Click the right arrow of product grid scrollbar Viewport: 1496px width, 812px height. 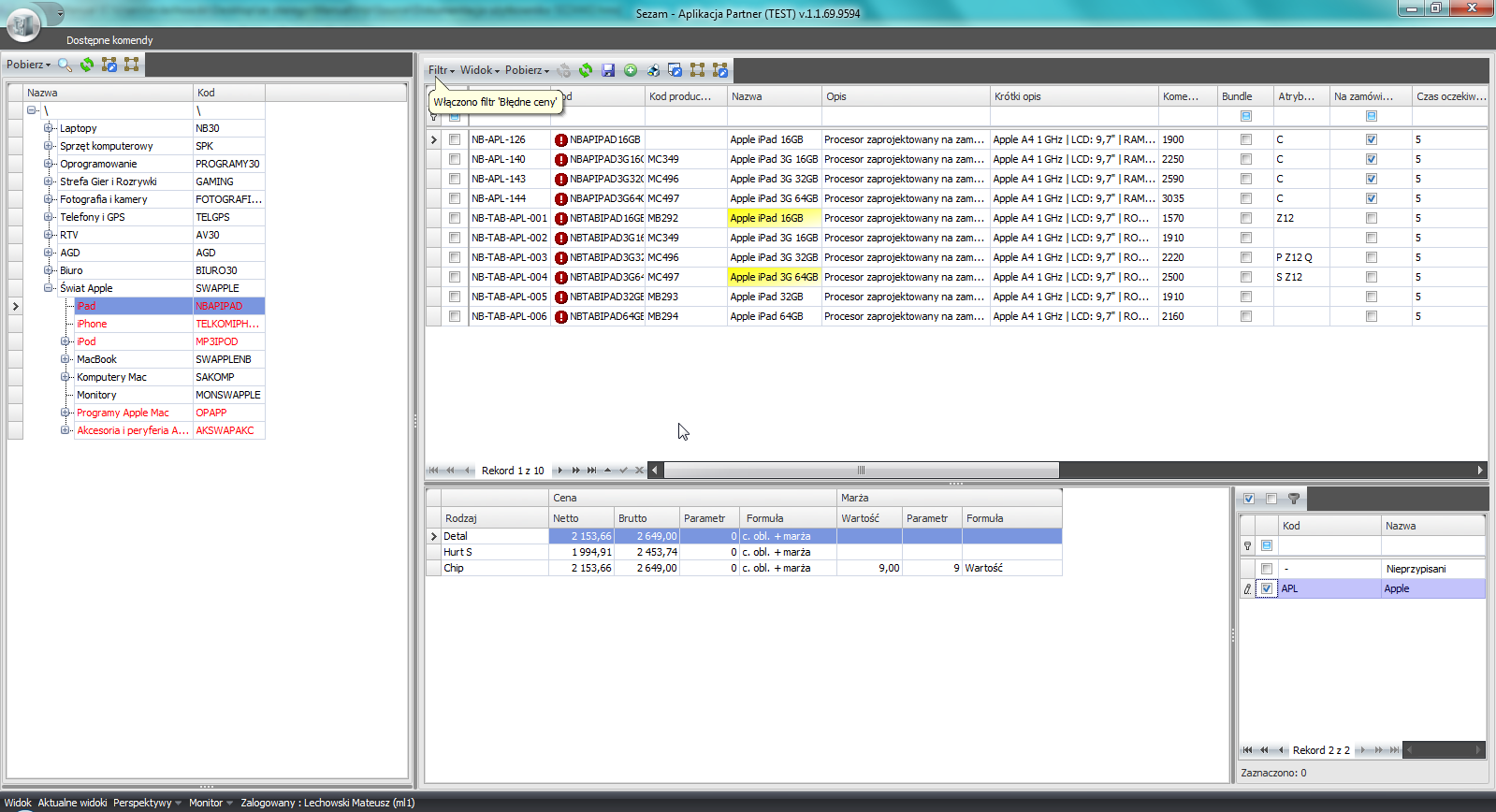coord(1480,471)
